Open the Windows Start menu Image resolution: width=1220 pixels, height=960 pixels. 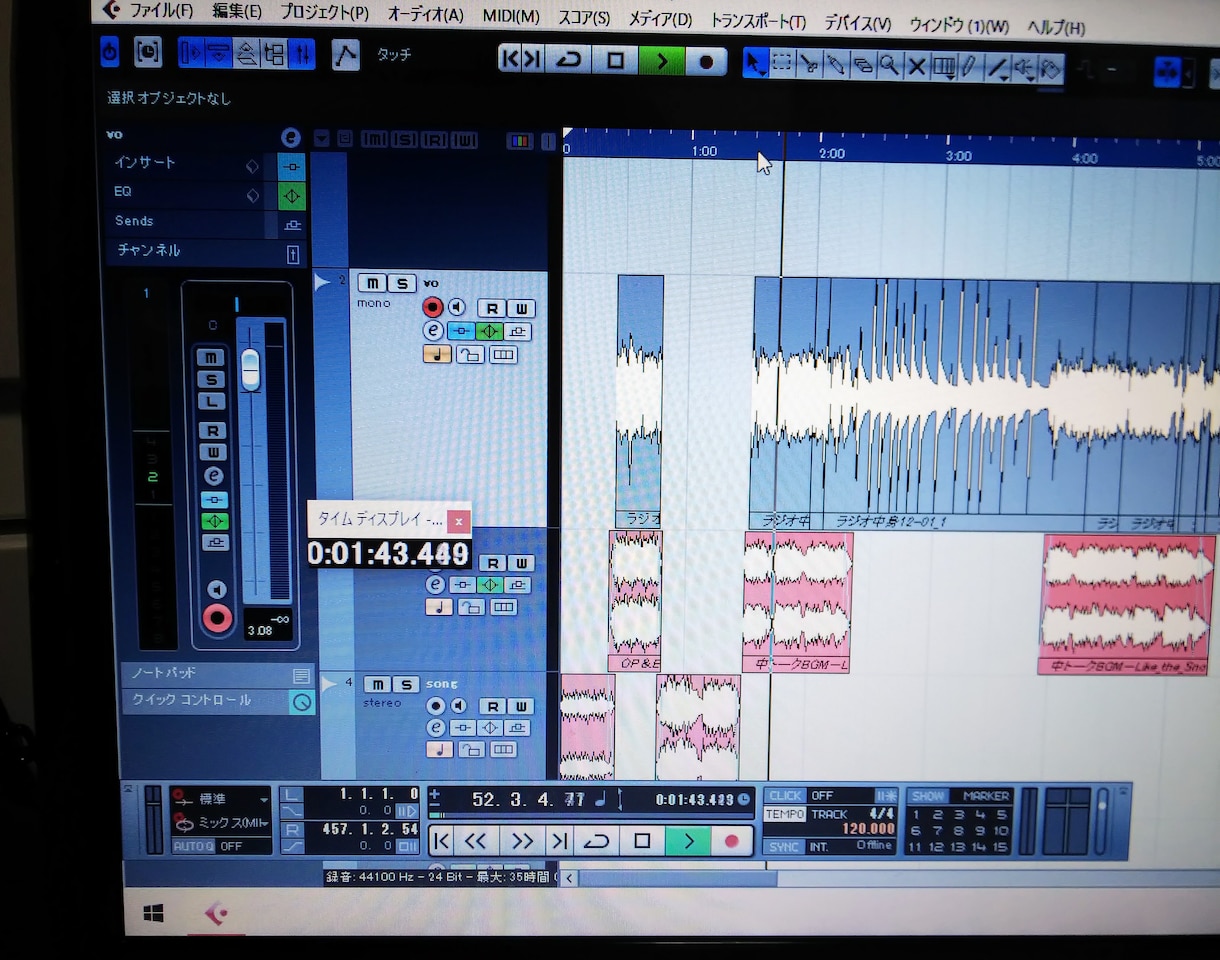click(x=154, y=913)
